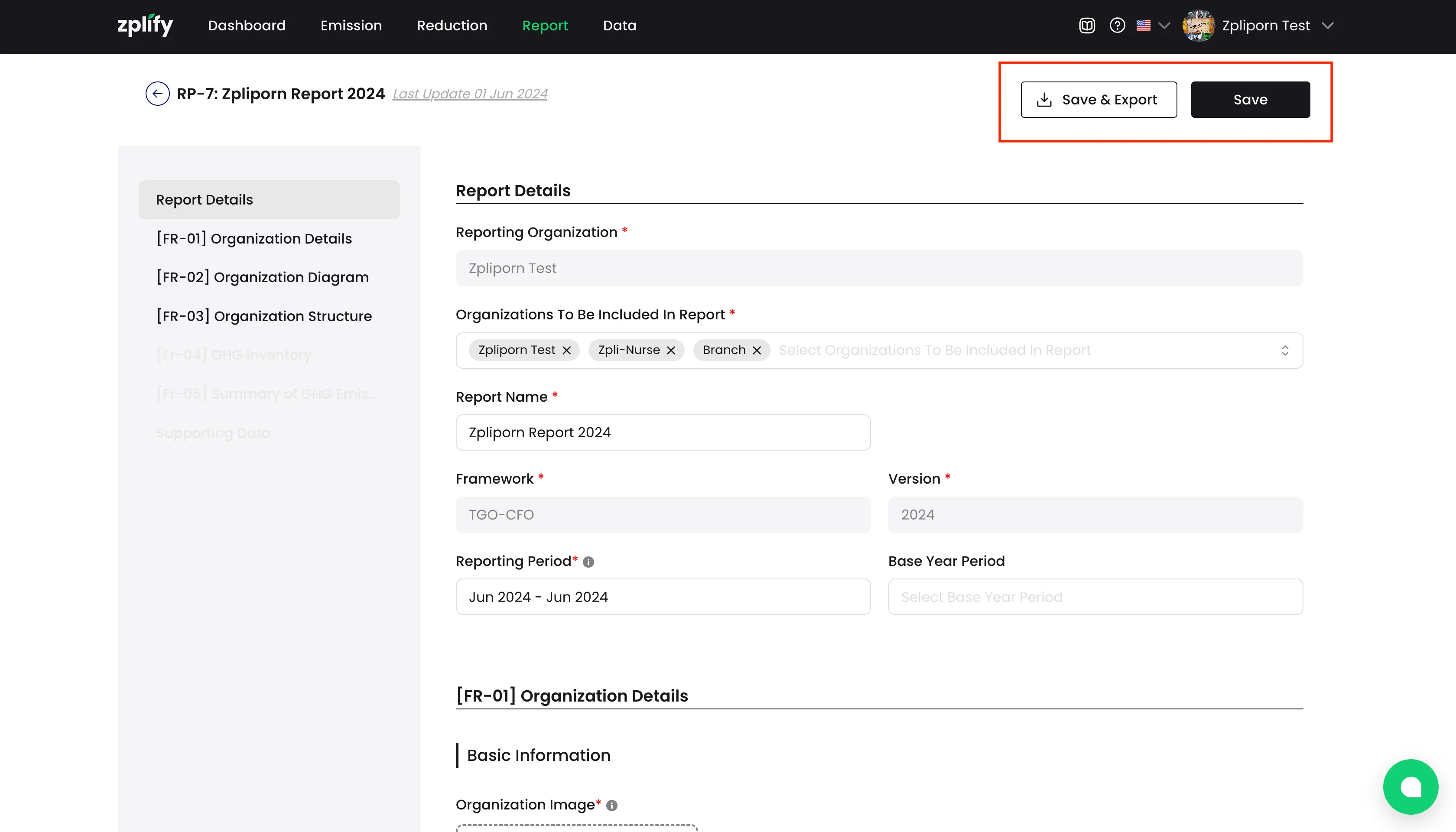
Task: Click the Save & Export button
Action: tap(1098, 99)
